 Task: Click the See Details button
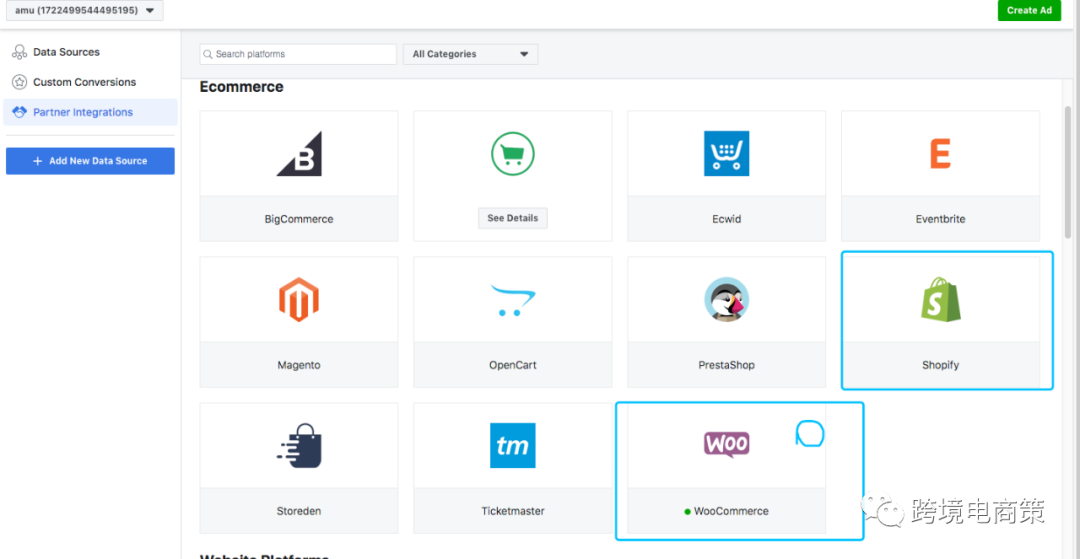click(513, 218)
